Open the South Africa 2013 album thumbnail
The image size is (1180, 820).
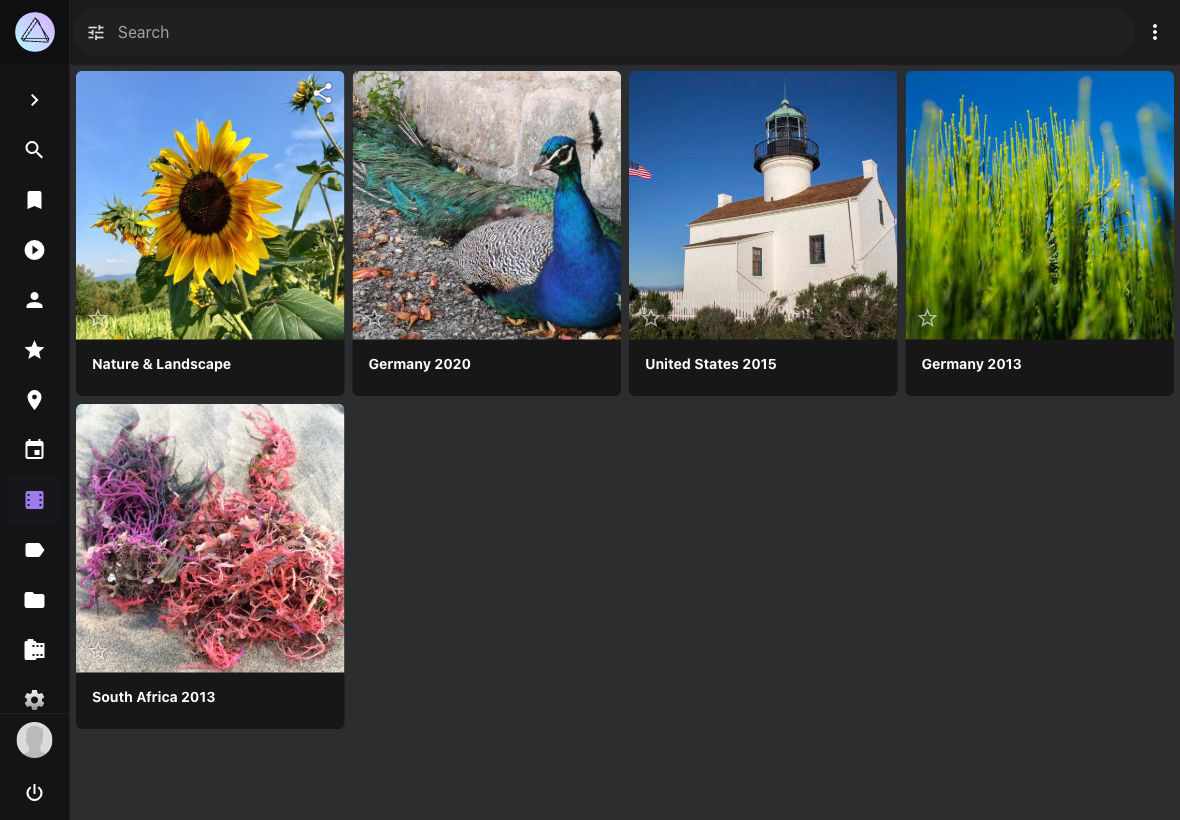tap(210, 537)
